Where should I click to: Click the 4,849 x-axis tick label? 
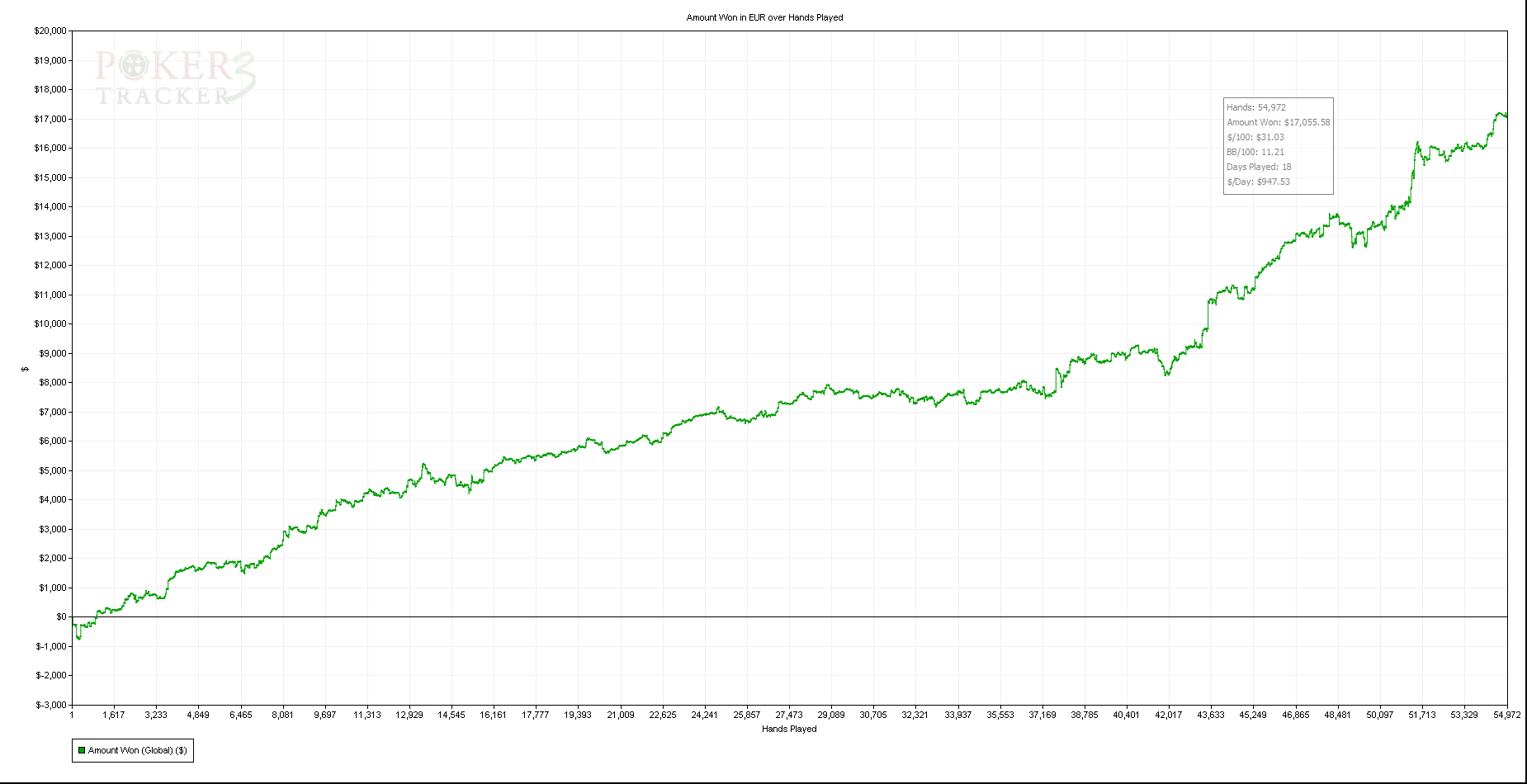coord(198,715)
